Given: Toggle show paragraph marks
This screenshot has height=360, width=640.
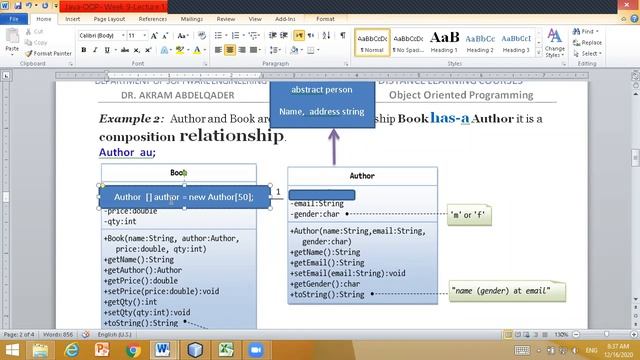Looking at the screenshot, I should pos(343,36).
